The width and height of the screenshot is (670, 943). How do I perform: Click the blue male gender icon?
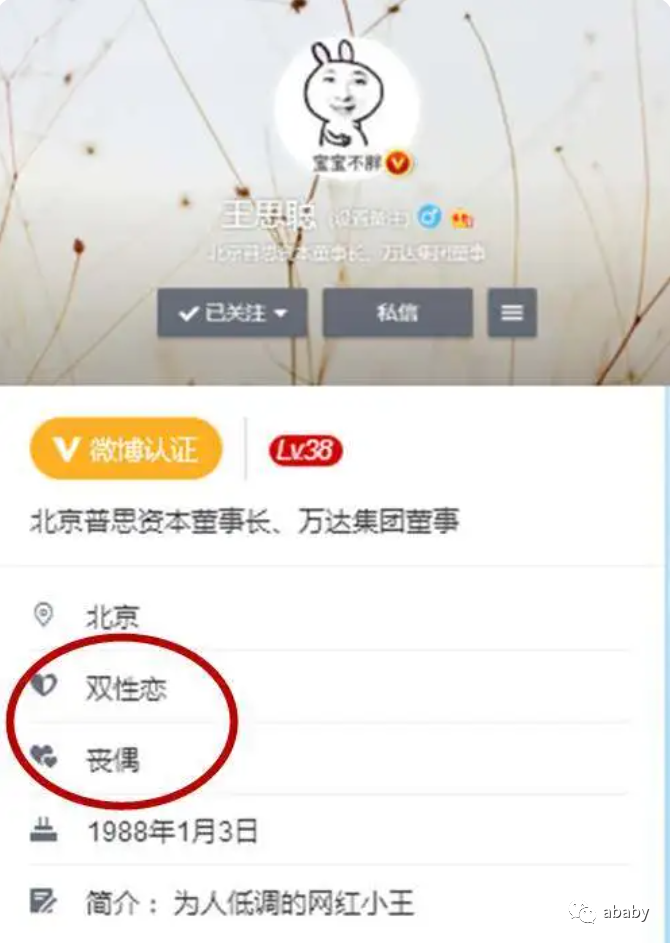click(429, 216)
